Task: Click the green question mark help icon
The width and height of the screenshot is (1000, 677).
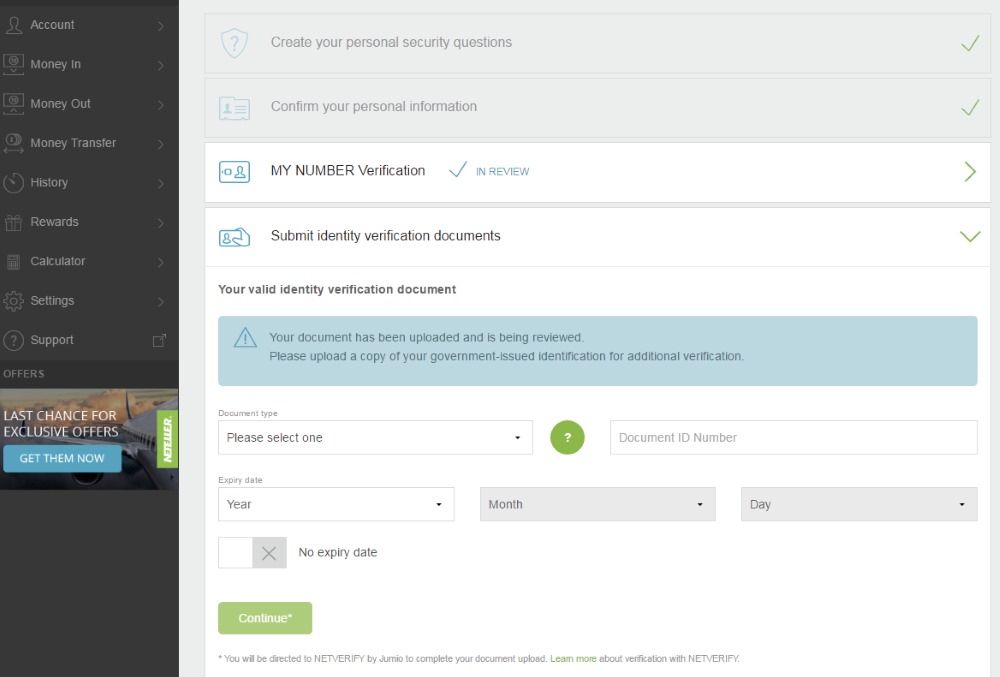Action: [567, 438]
